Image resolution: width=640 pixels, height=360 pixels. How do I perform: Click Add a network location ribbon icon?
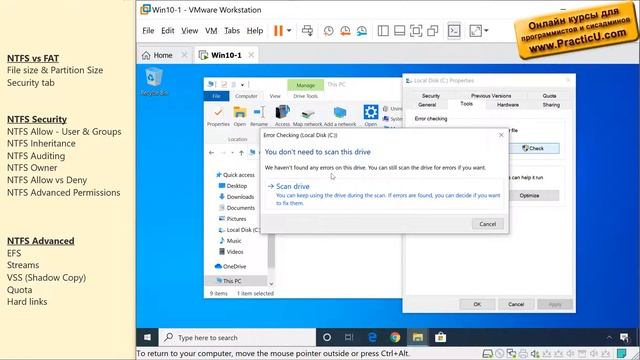click(340, 116)
